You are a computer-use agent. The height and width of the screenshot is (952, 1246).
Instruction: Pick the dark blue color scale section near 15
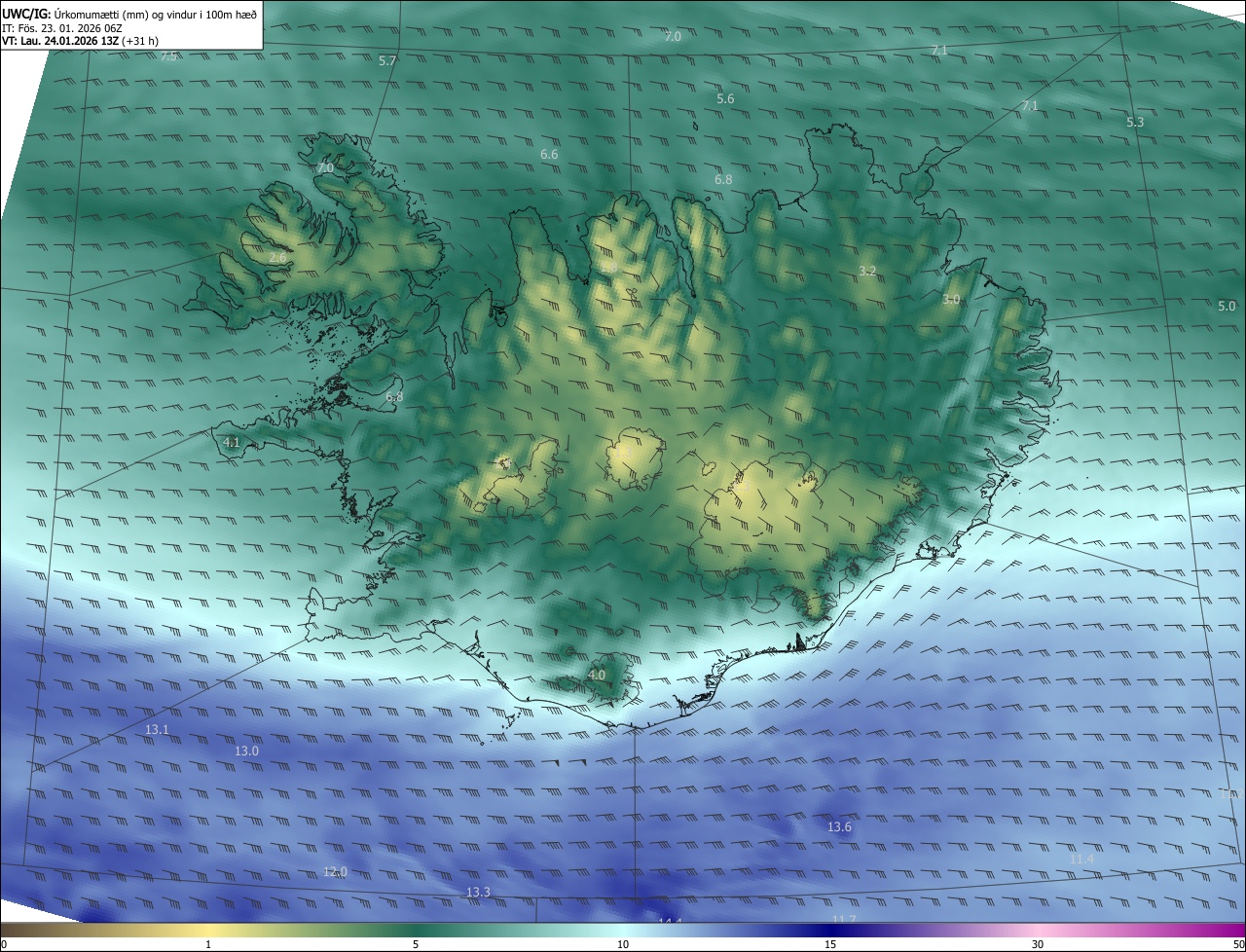tap(830, 931)
